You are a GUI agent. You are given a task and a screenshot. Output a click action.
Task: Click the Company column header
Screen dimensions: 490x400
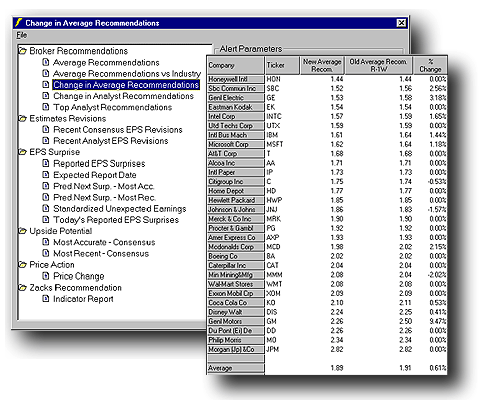235,65
